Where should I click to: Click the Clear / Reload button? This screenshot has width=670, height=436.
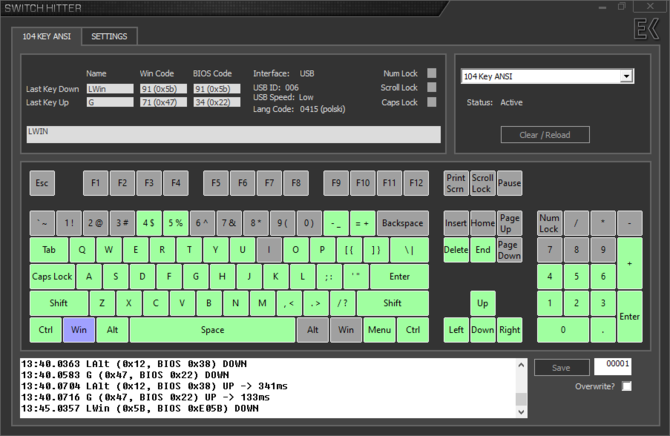click(x=545, y=135)
